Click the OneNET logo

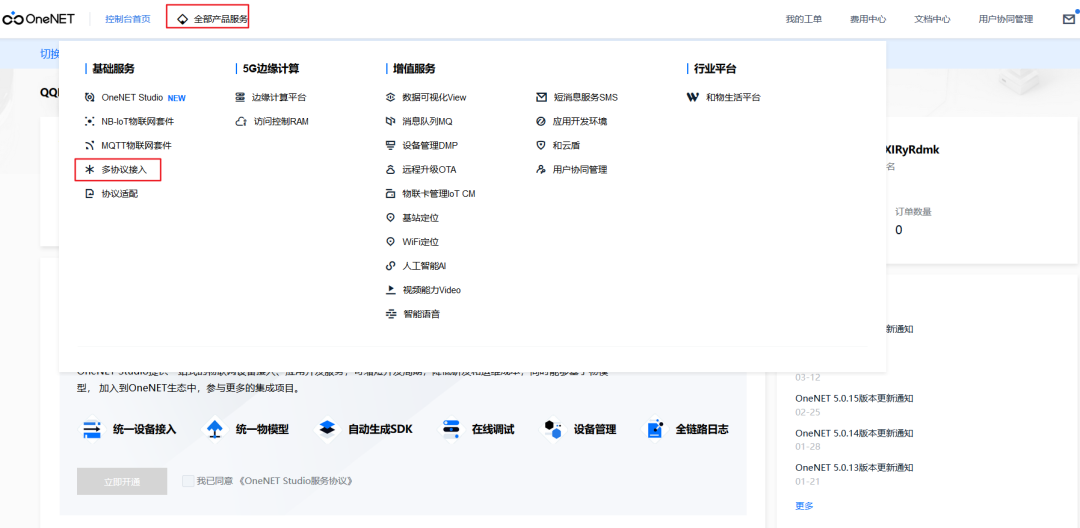coord(39,19)
